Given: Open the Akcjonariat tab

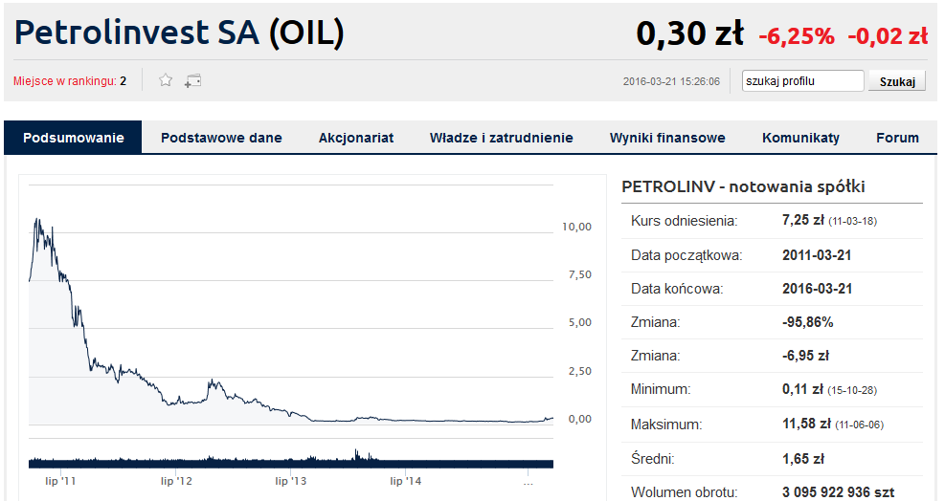Looking at the screenshot, I should (356, 137).
